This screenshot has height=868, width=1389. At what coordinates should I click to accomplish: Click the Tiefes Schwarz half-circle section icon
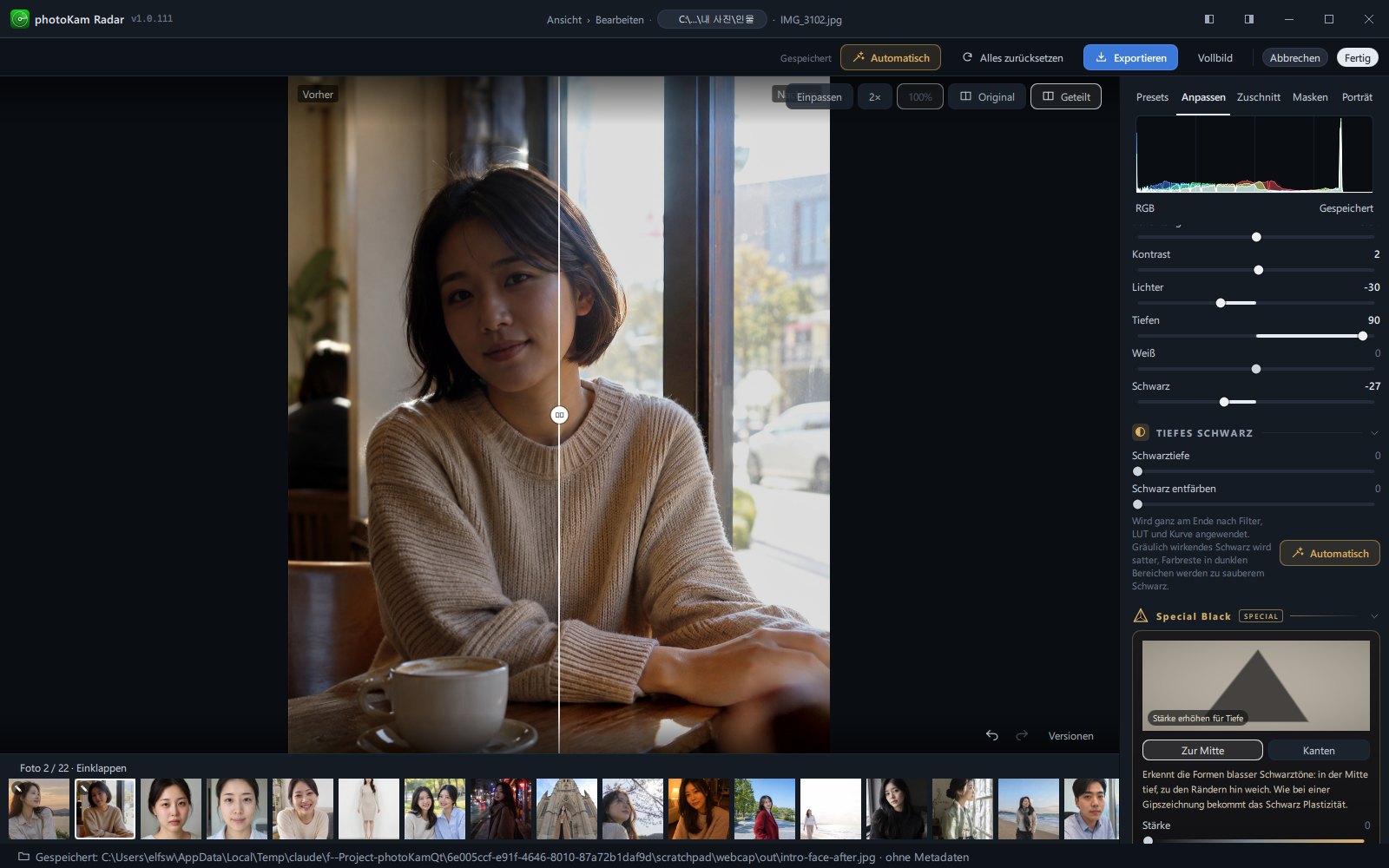coord(1141,432)
